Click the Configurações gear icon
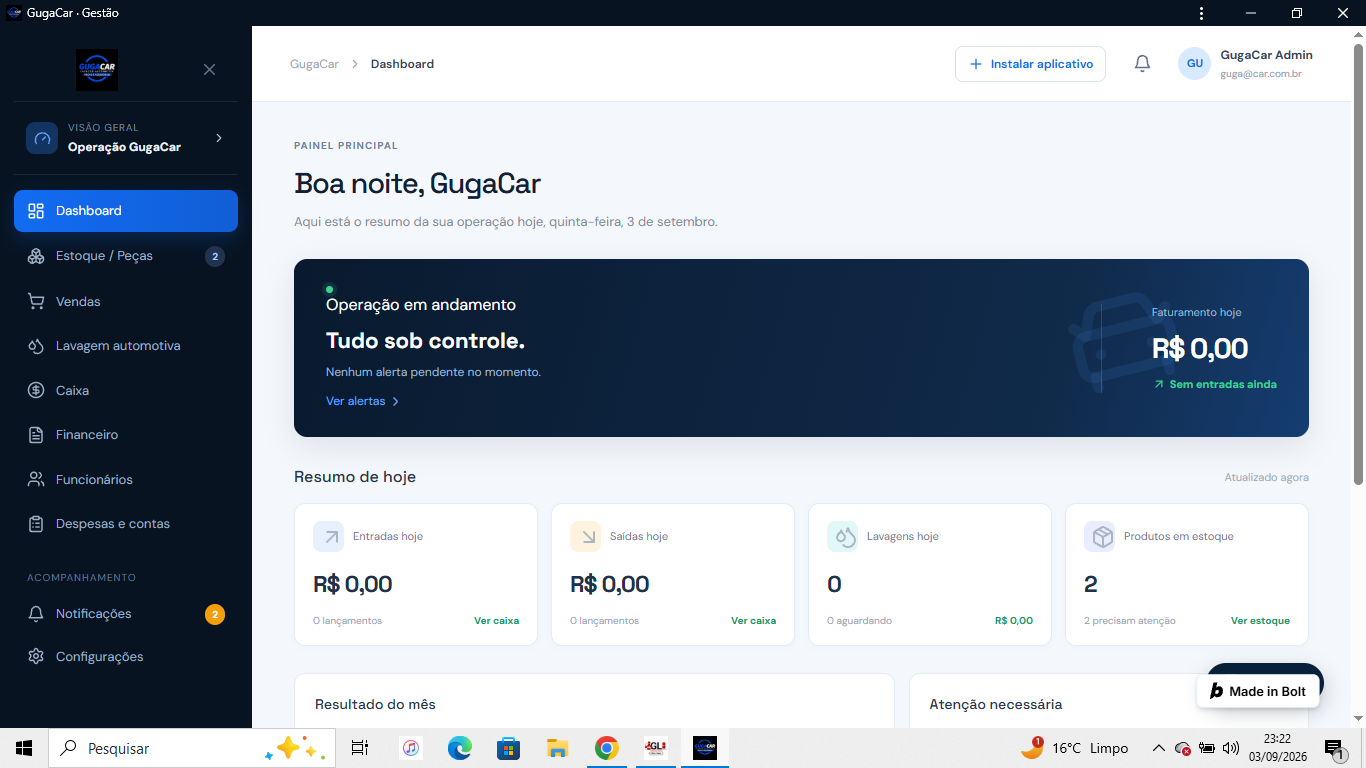 tap(36, 657)
